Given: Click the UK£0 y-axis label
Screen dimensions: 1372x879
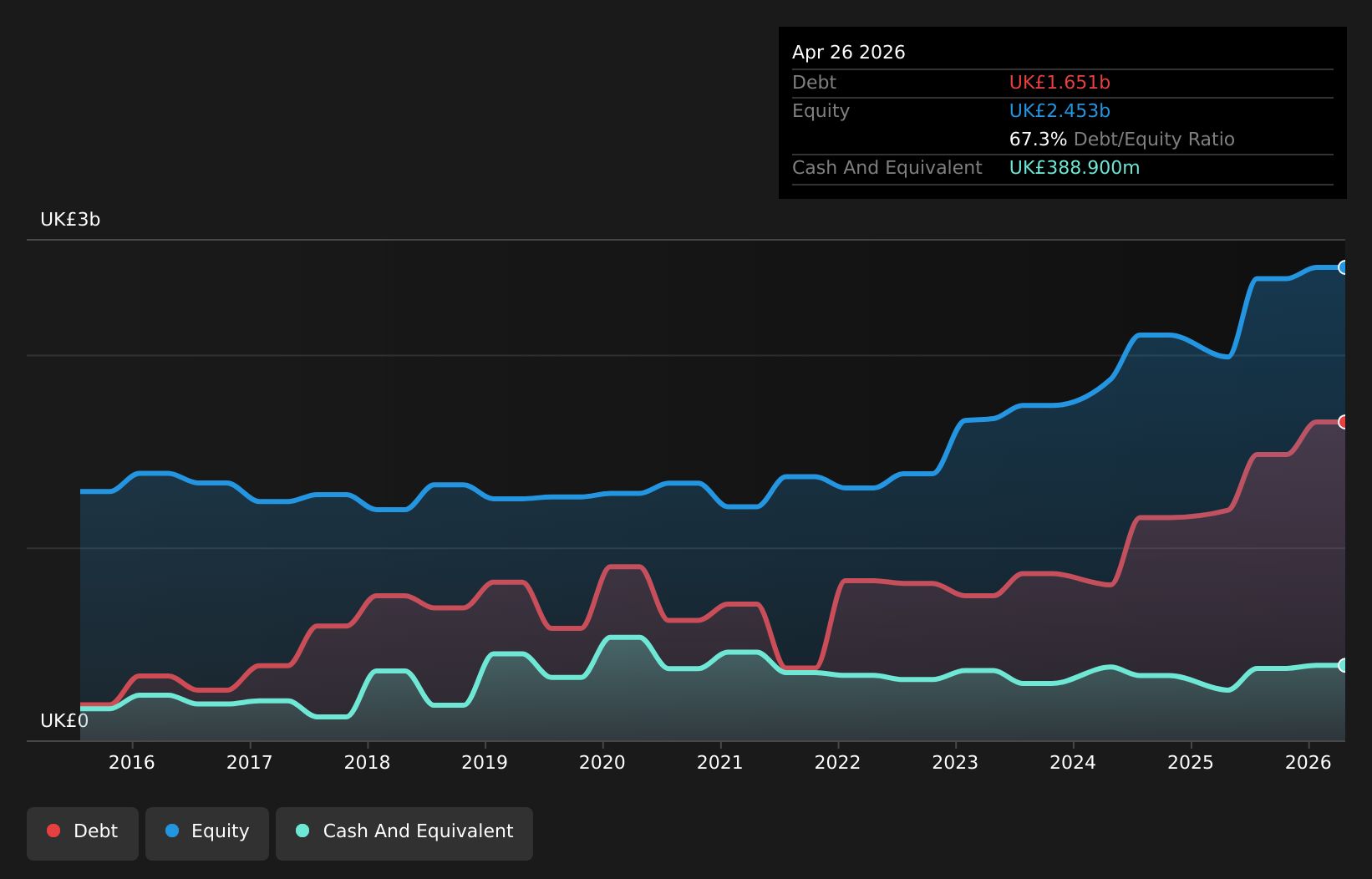Looking at the screenshot, I should point(64,721).
